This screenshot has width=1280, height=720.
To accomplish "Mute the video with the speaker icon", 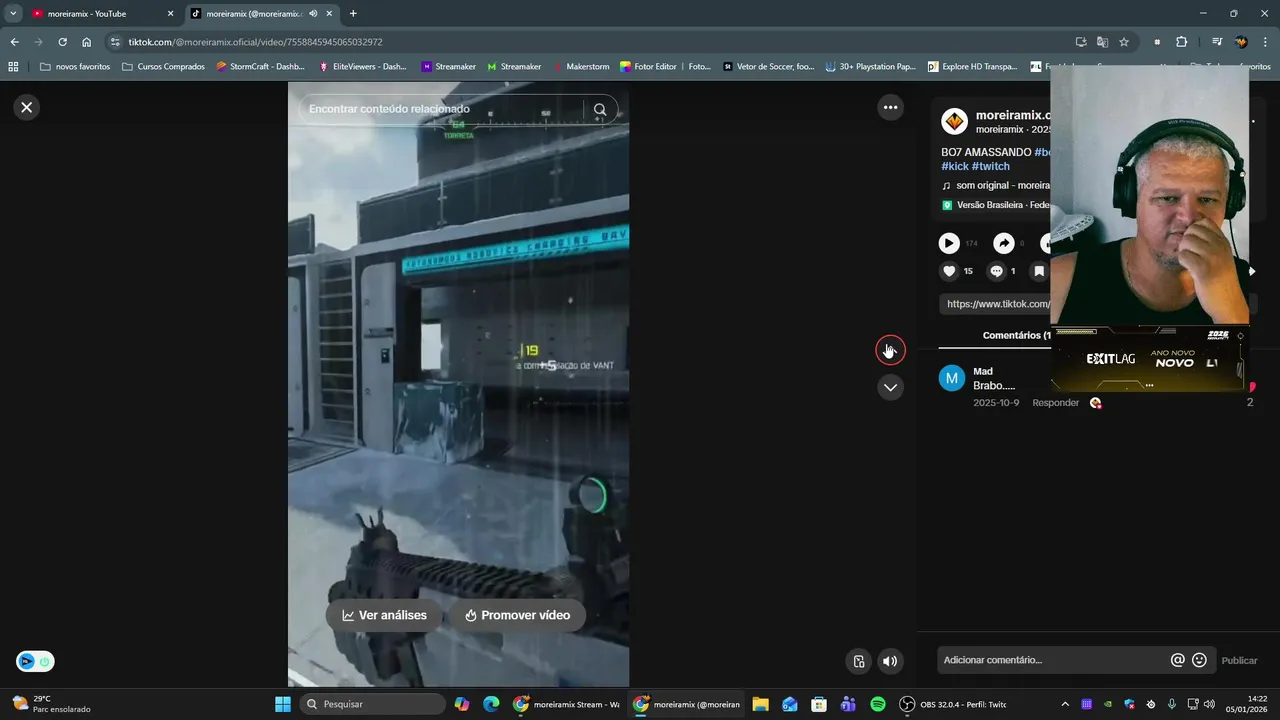I will (x=889, y=661).
